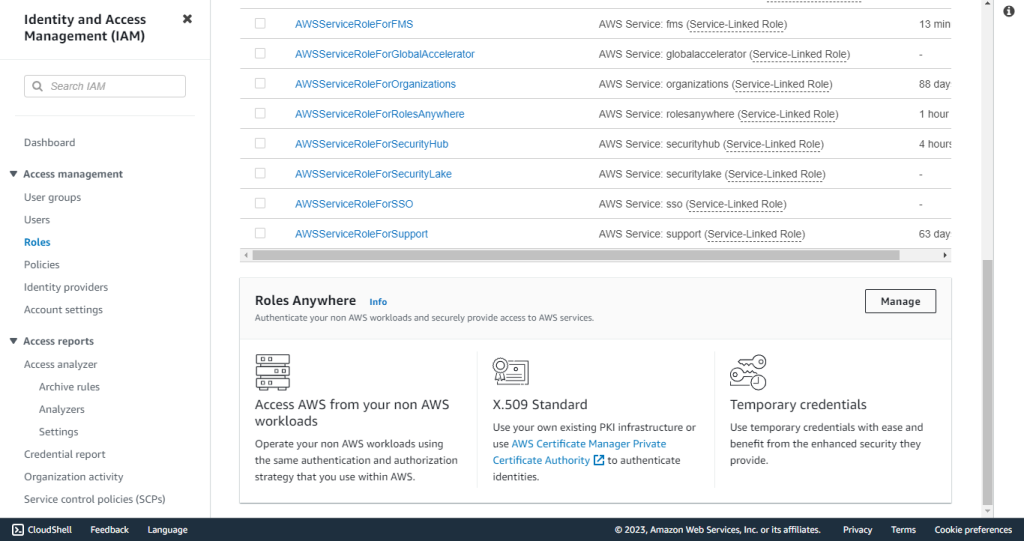Click the search magnifier icon

pos(38,86)
